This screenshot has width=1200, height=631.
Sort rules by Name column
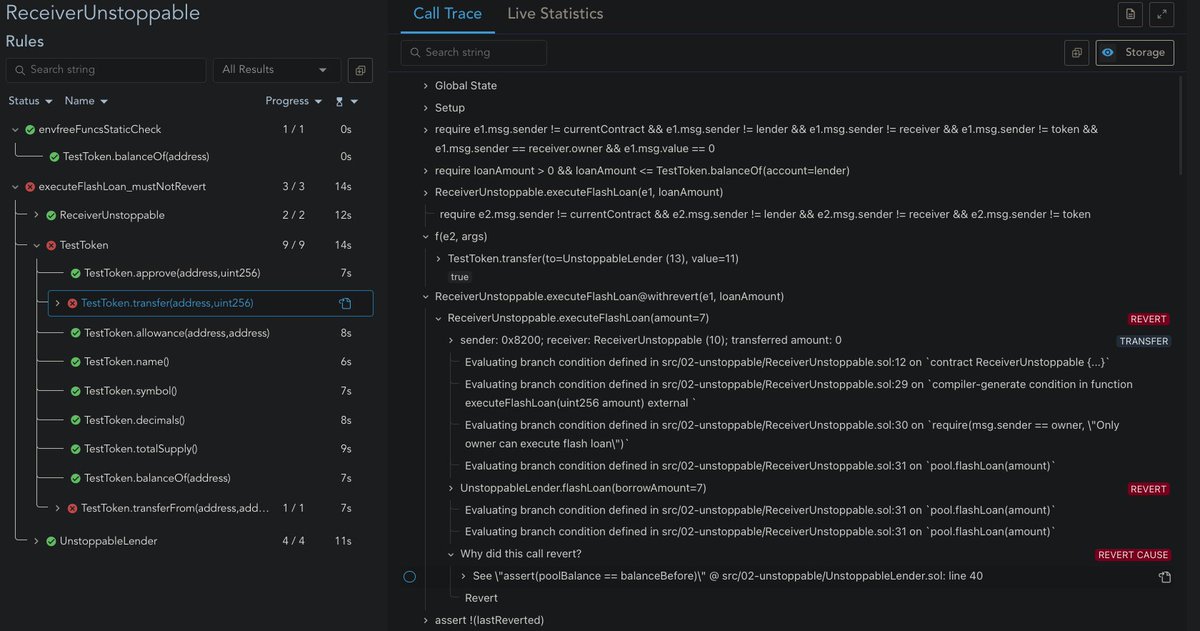(x=86, y=101)
